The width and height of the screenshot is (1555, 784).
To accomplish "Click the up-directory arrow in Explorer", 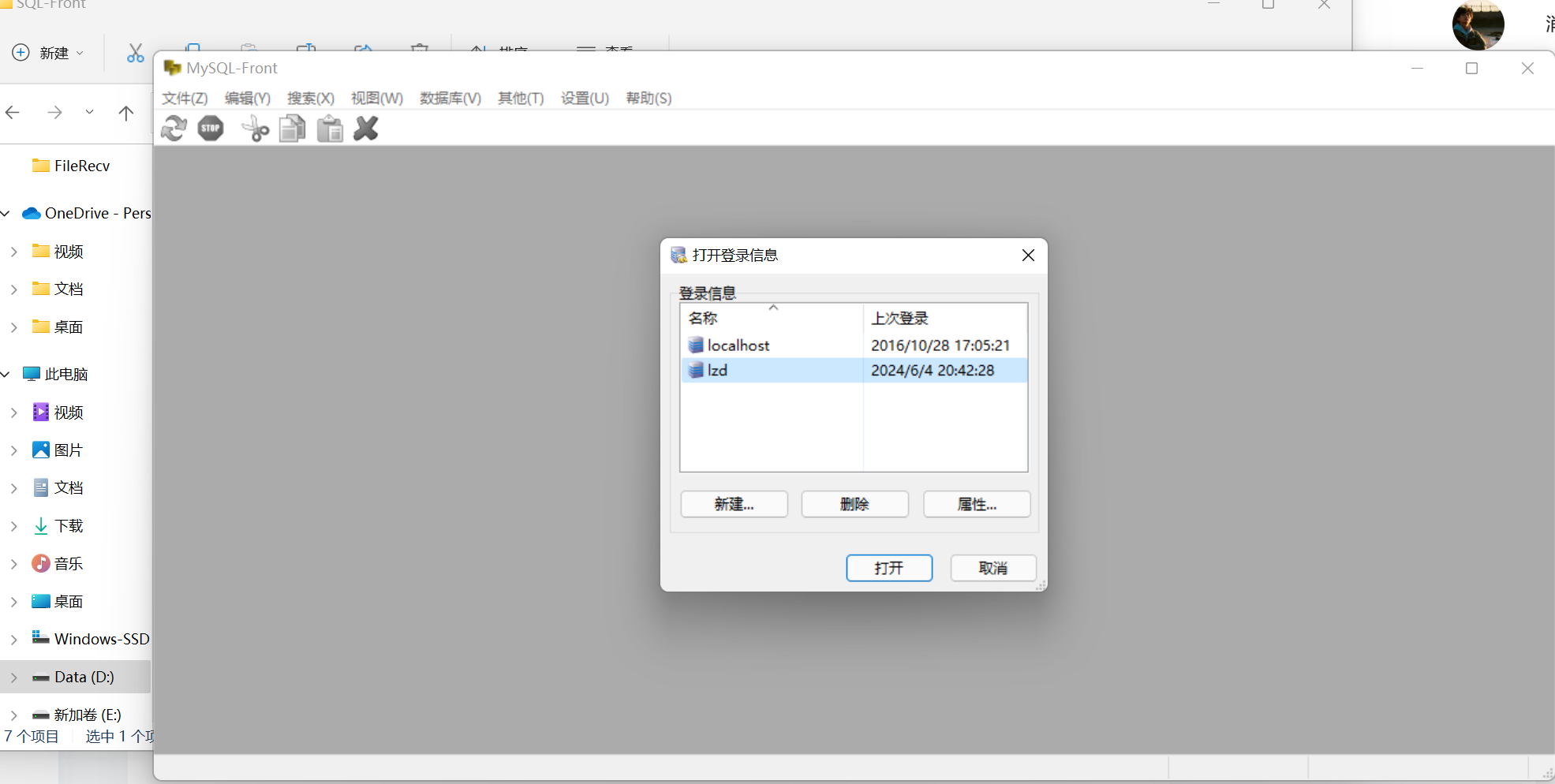I will [126, 113].
